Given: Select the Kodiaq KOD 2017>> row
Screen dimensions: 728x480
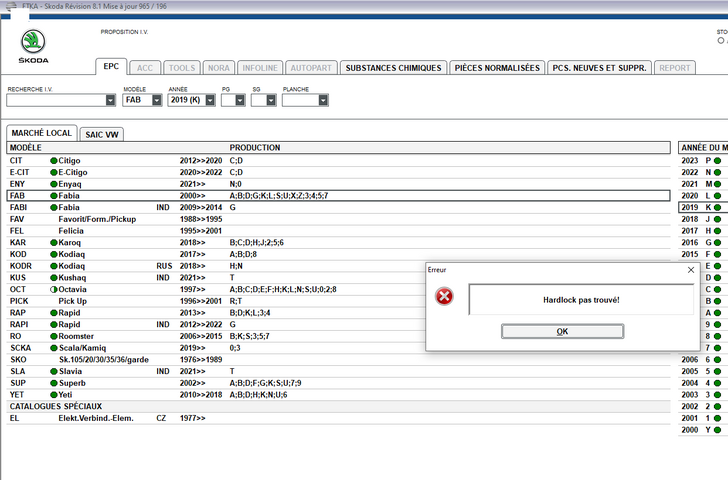Looking at the screenshot, I should pos(338,254).
